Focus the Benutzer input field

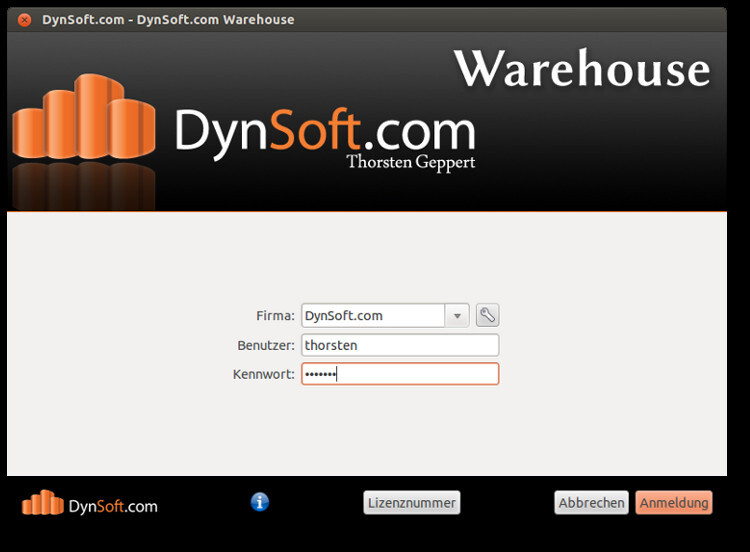pos(400,345)
